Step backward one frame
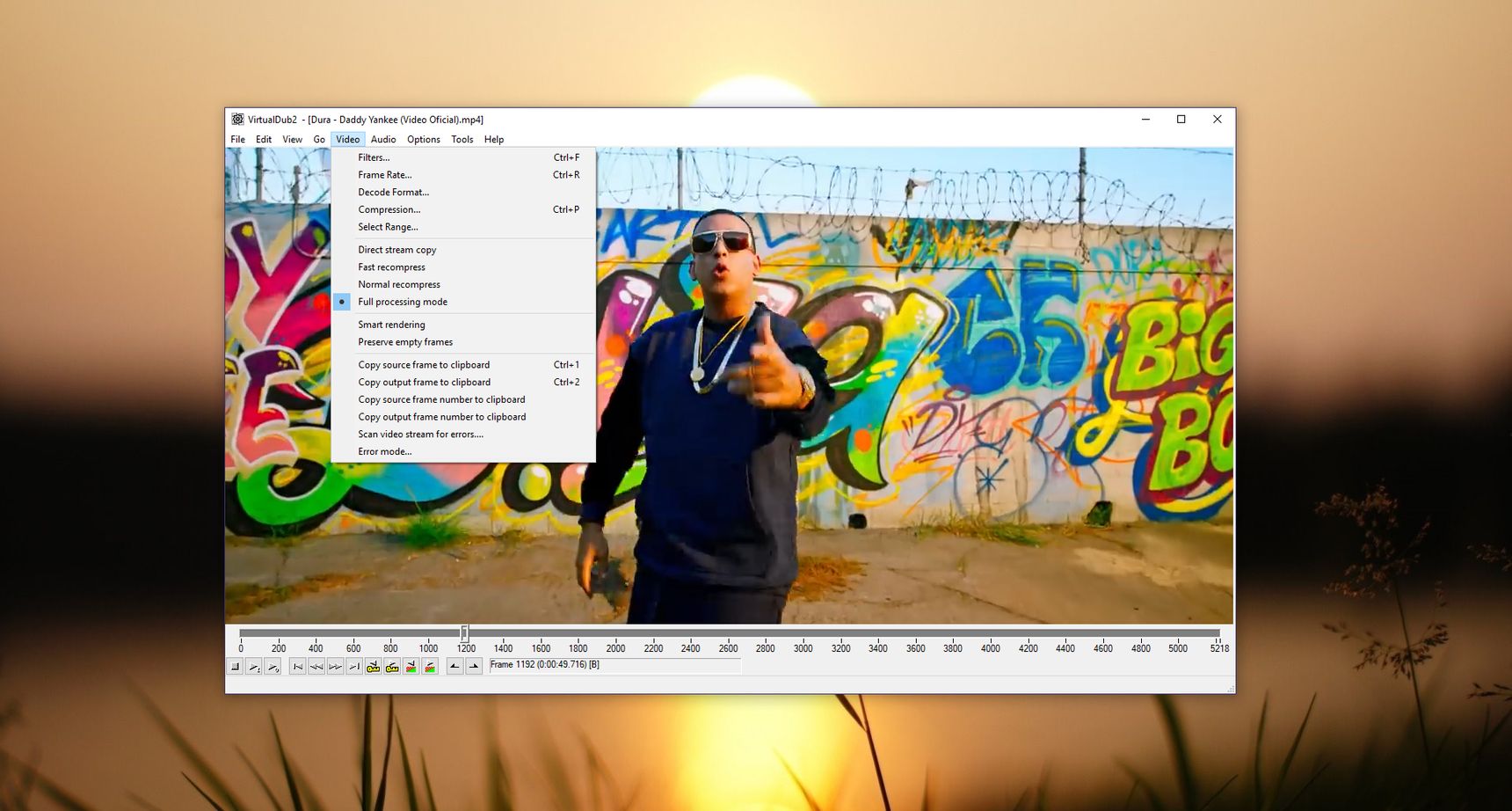The image size is (1512, 811). [x=316, y=667]
